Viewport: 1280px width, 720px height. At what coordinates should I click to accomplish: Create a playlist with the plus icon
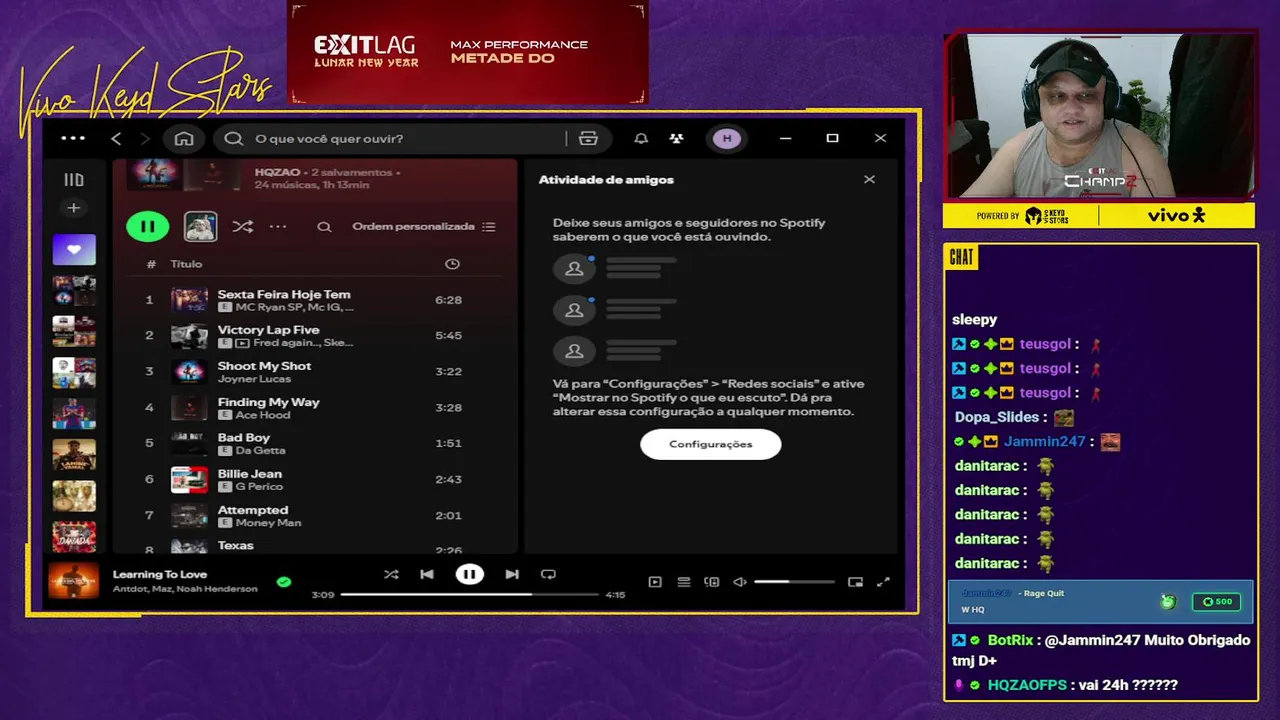pos(74,208)
